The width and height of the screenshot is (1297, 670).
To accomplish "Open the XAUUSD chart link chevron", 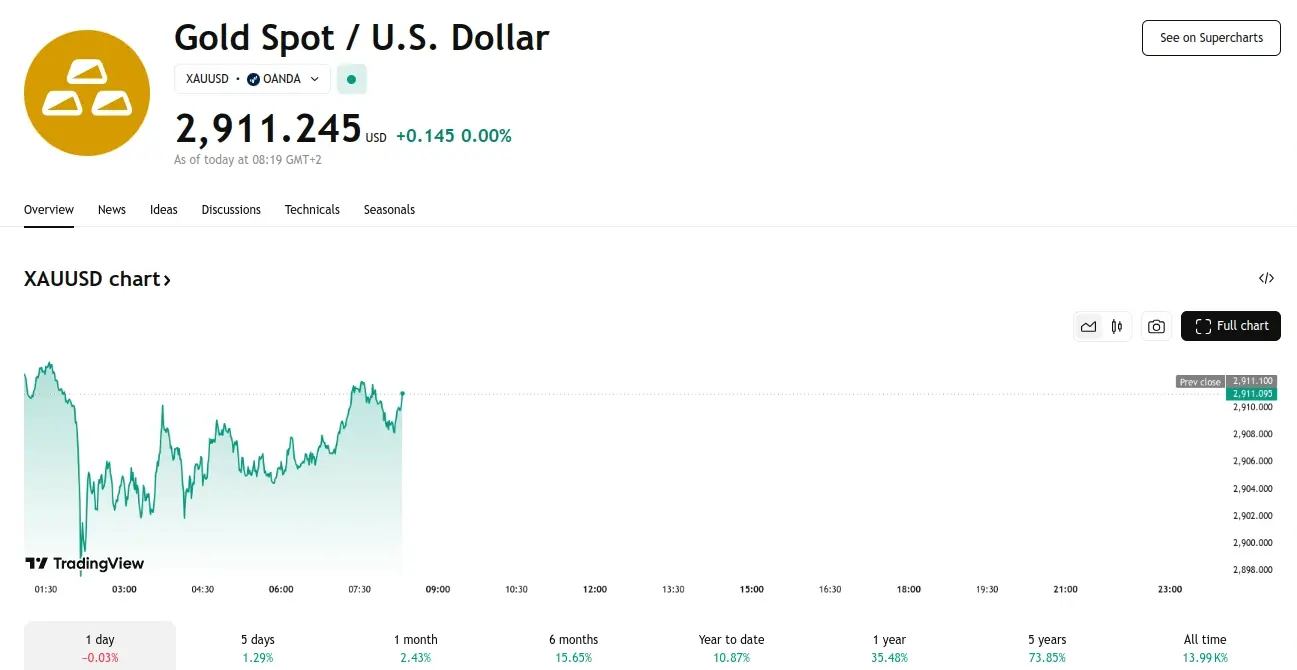I will [166, 278].
